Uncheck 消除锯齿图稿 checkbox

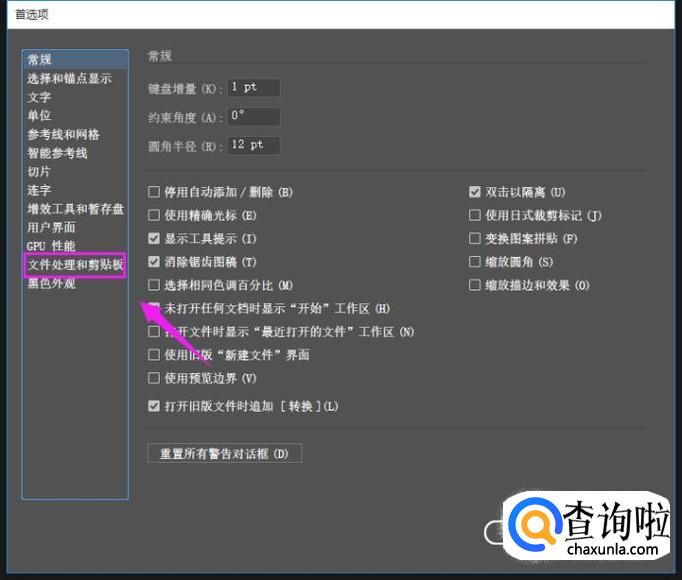tap(154, 262)
